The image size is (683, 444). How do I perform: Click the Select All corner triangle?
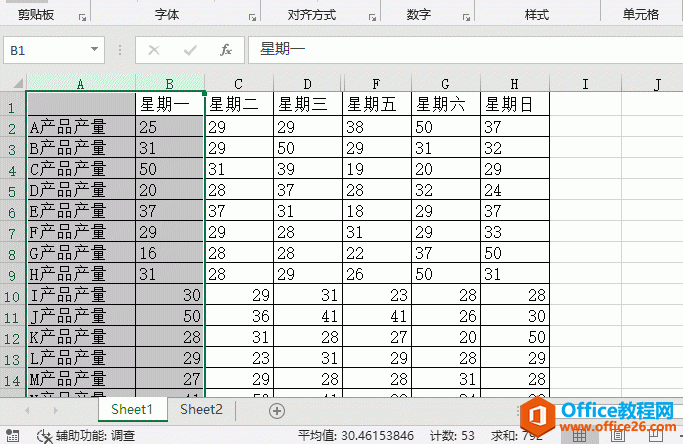point(17,83)
